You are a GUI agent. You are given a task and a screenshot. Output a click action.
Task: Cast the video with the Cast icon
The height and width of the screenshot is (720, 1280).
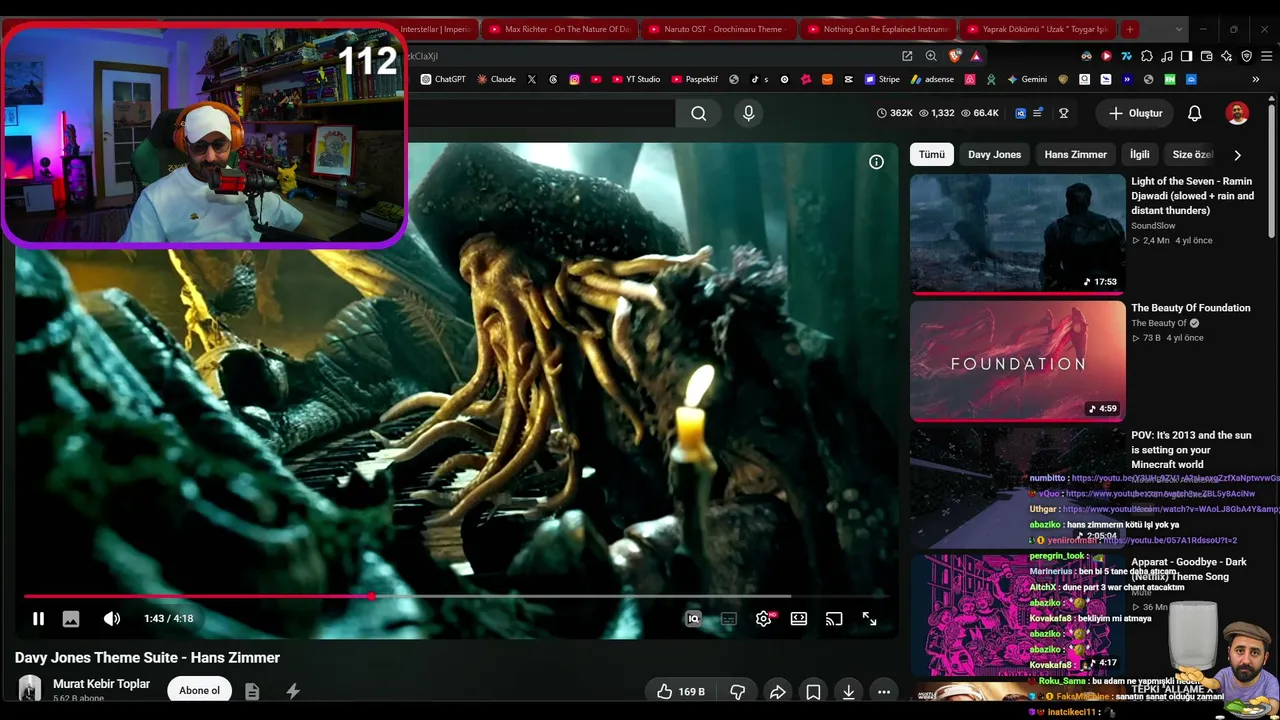(834, 619)
